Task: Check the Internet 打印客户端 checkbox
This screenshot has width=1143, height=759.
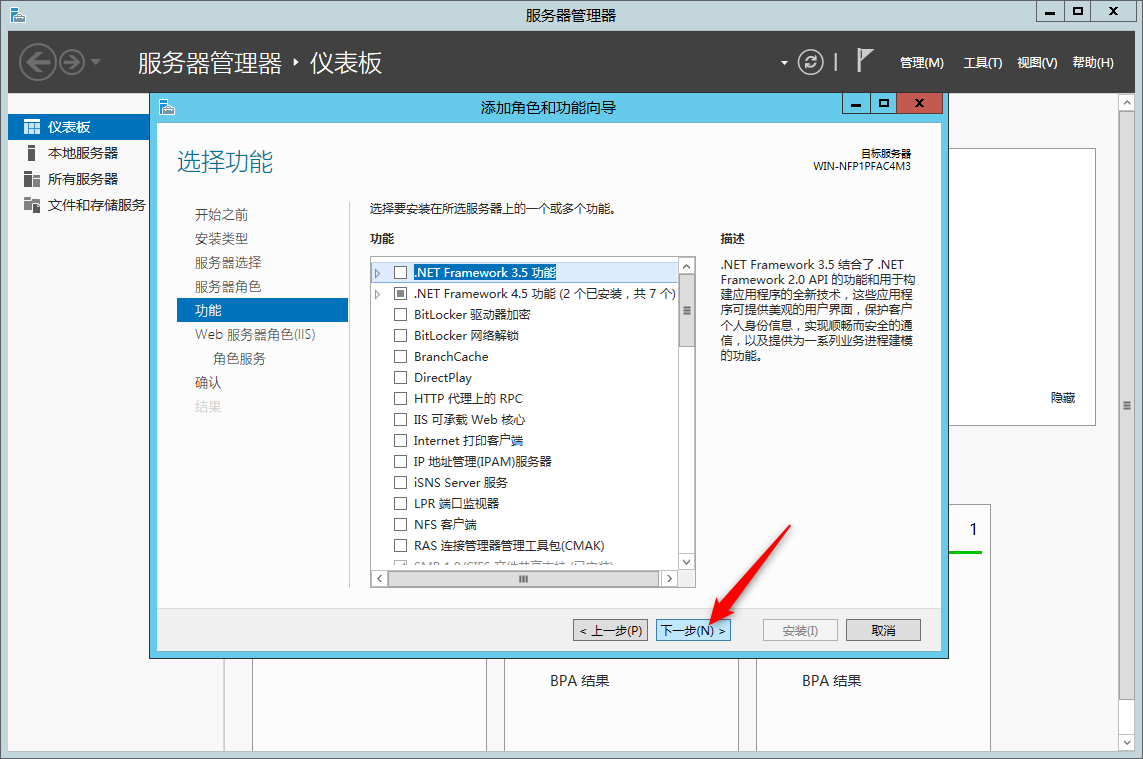Action: point(400,440)
